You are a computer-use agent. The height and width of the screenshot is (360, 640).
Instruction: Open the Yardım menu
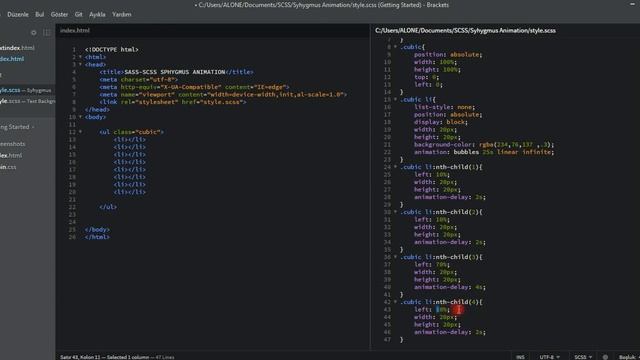tap(122, 14)
